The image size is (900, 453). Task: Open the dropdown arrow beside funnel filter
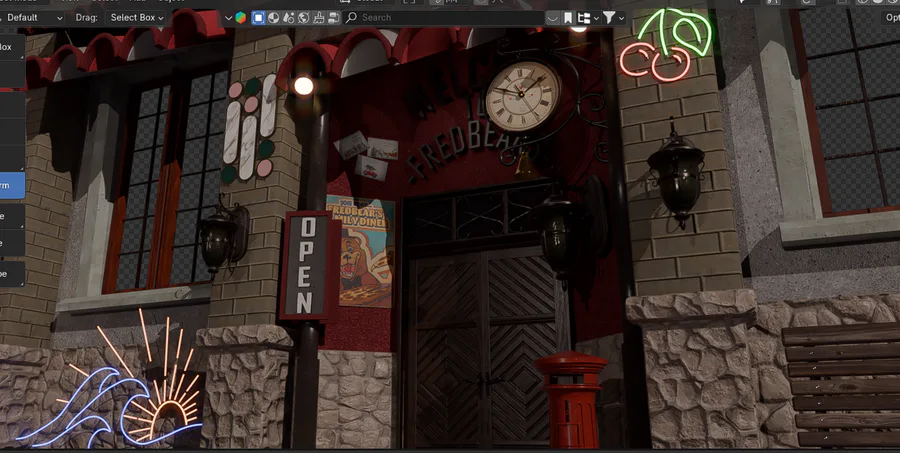tap(622, 18)
